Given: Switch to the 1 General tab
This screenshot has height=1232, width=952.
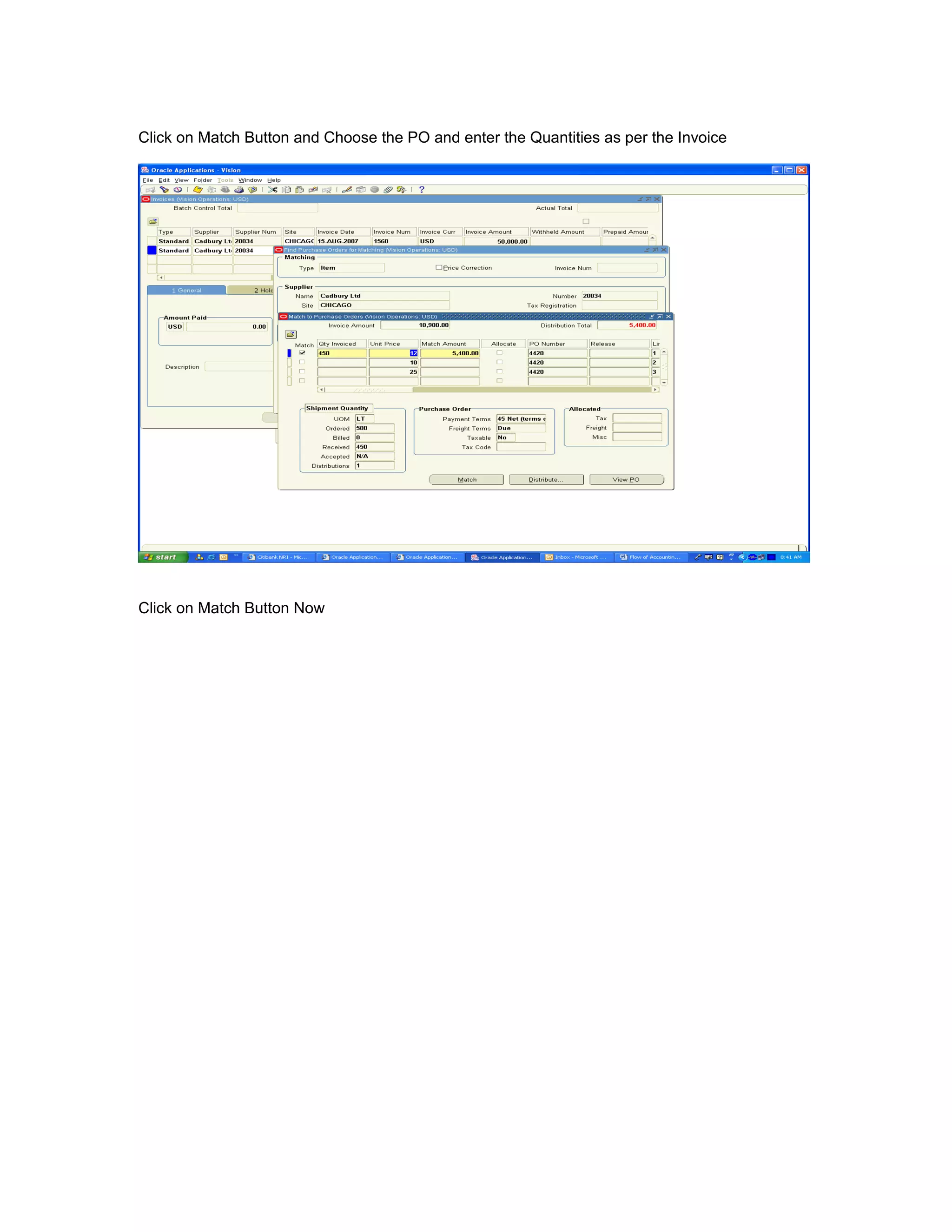Looking at the screenshot, I should 187,291.
